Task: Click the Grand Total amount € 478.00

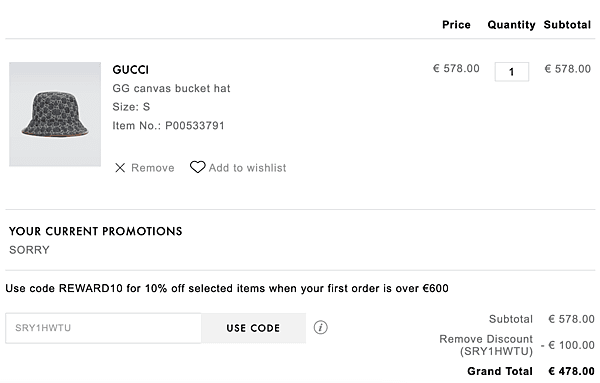Action: [x=571, y=371]
